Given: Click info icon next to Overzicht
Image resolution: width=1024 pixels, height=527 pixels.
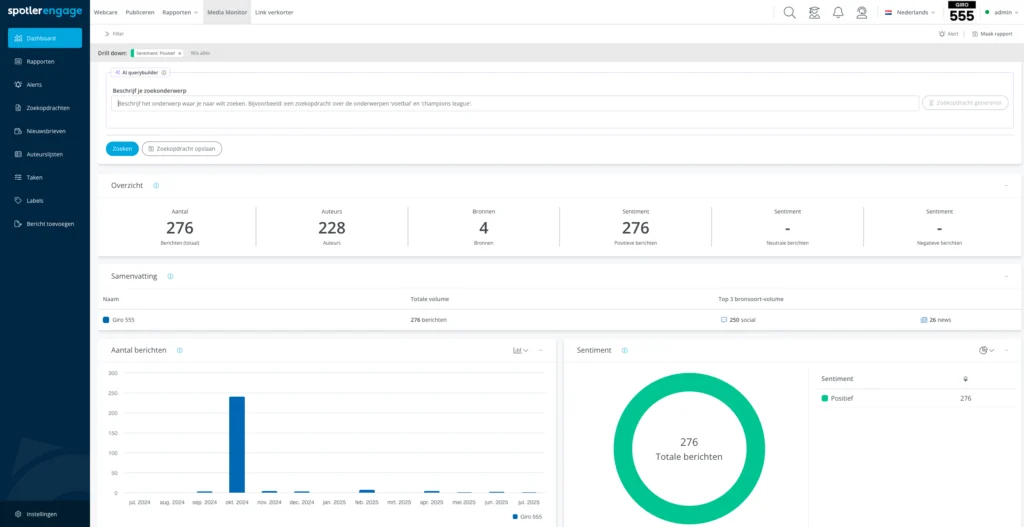Looking at the screenshot, I should coord(156,186).
